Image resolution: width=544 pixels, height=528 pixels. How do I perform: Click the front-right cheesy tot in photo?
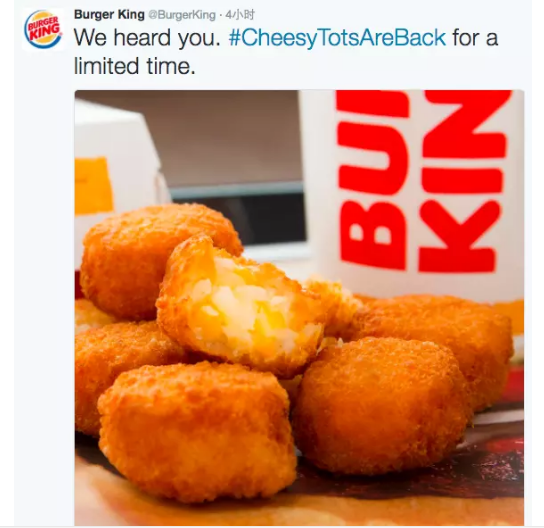pos(382,404)
